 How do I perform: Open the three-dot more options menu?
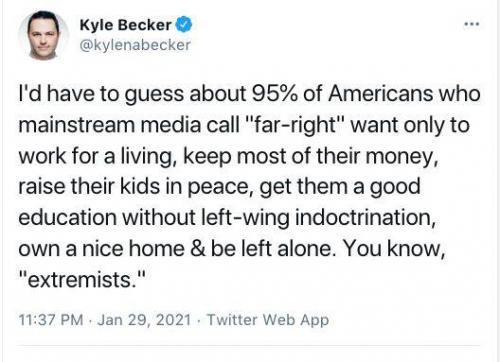pos(472,24)
